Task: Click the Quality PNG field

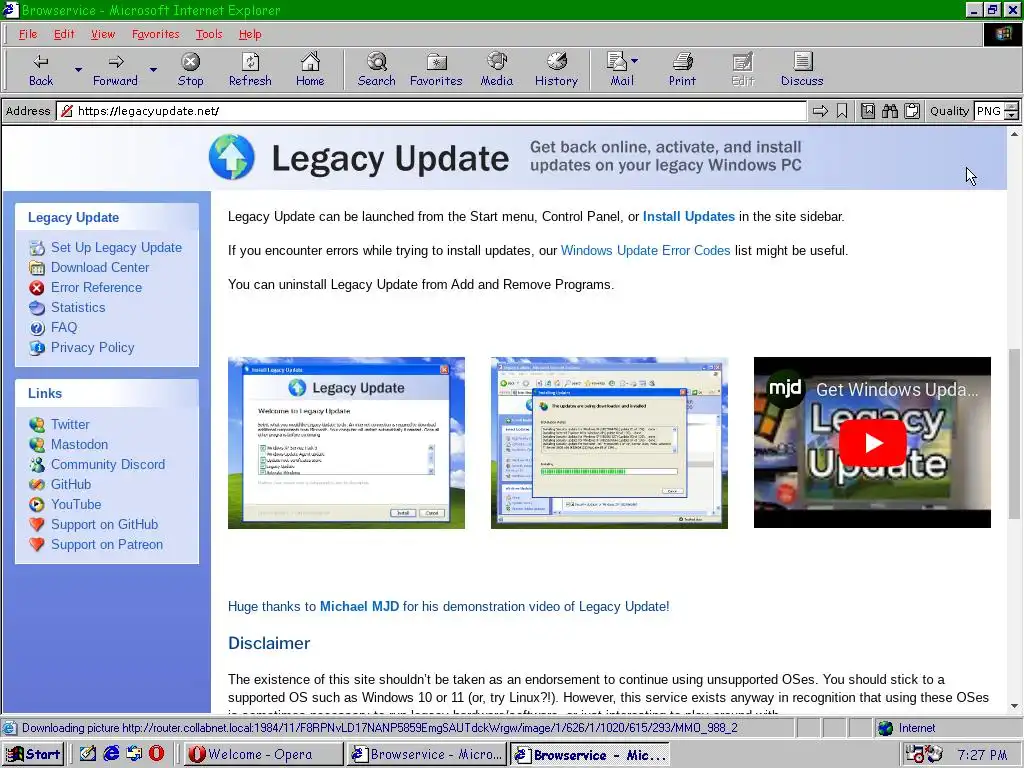Action: pyautogui.click(x=988, y=111)
